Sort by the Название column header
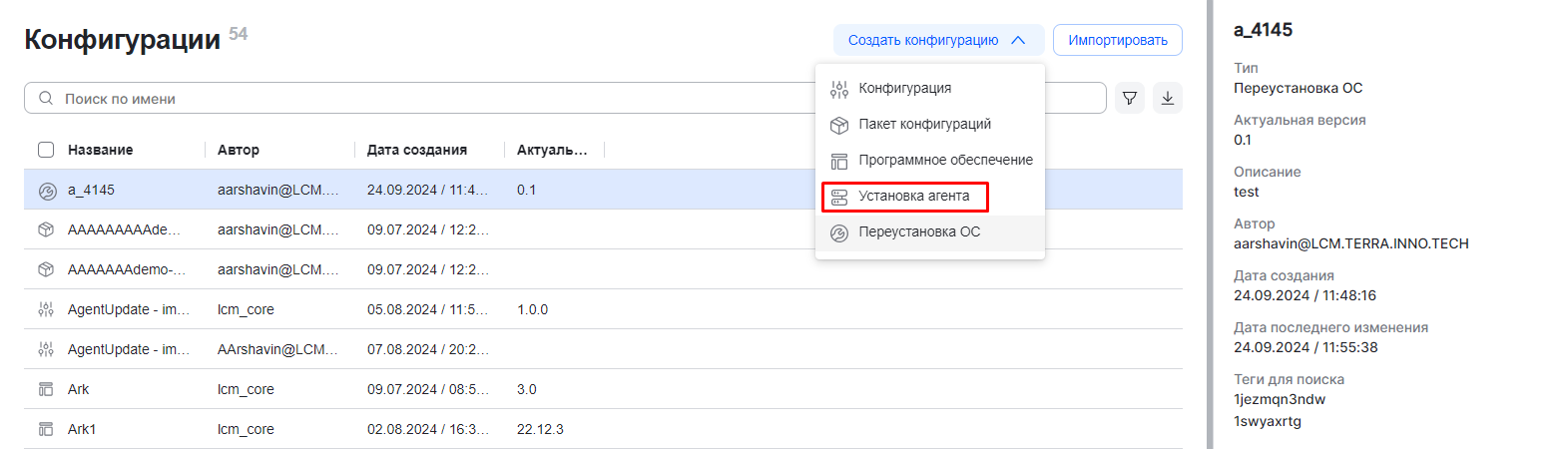Screen dimensions: 1568x449 pyautogui.click(x=100, y=150)
